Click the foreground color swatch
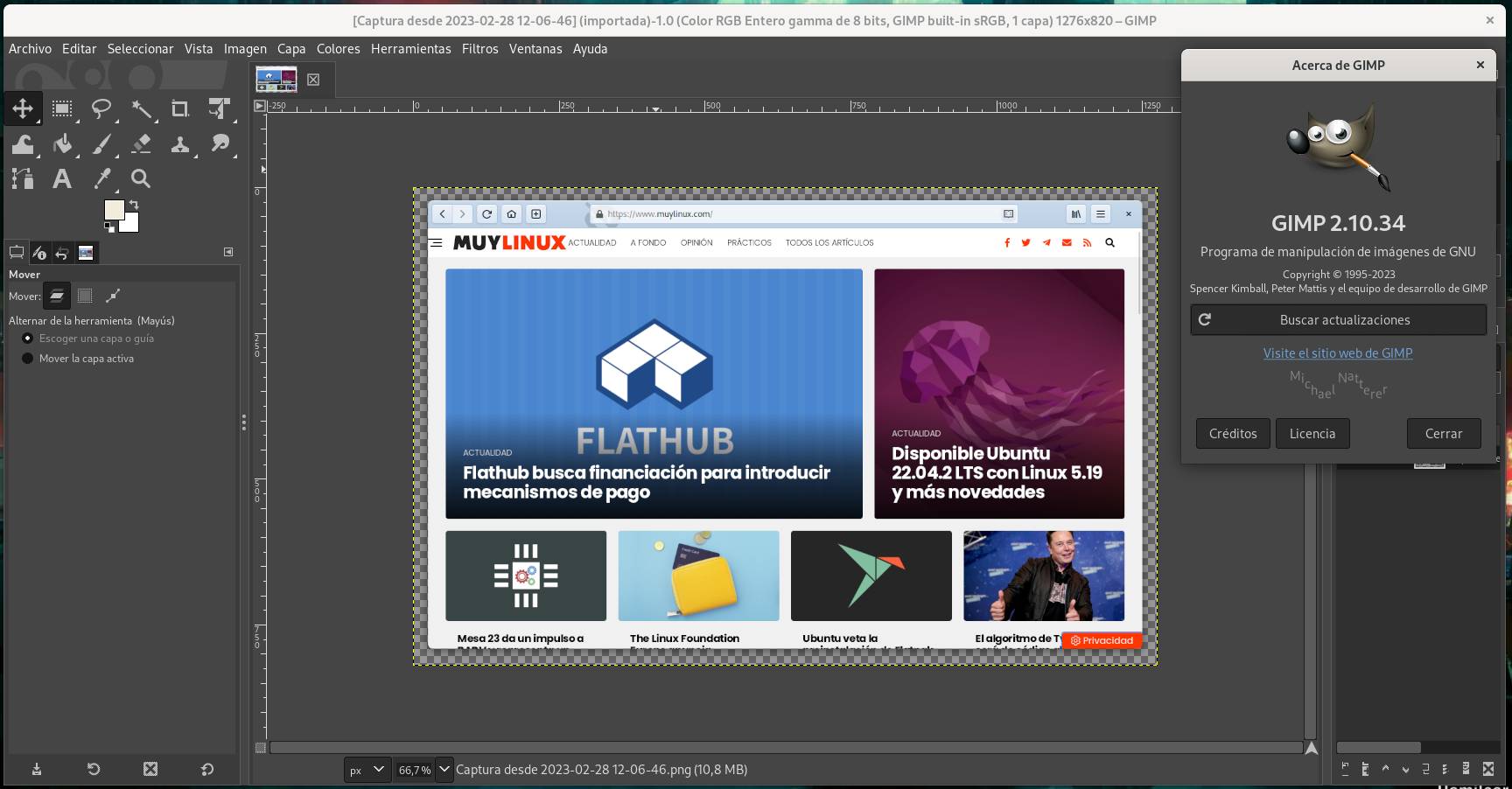Viewport: 1512px width, 789px height. point(115,210)
